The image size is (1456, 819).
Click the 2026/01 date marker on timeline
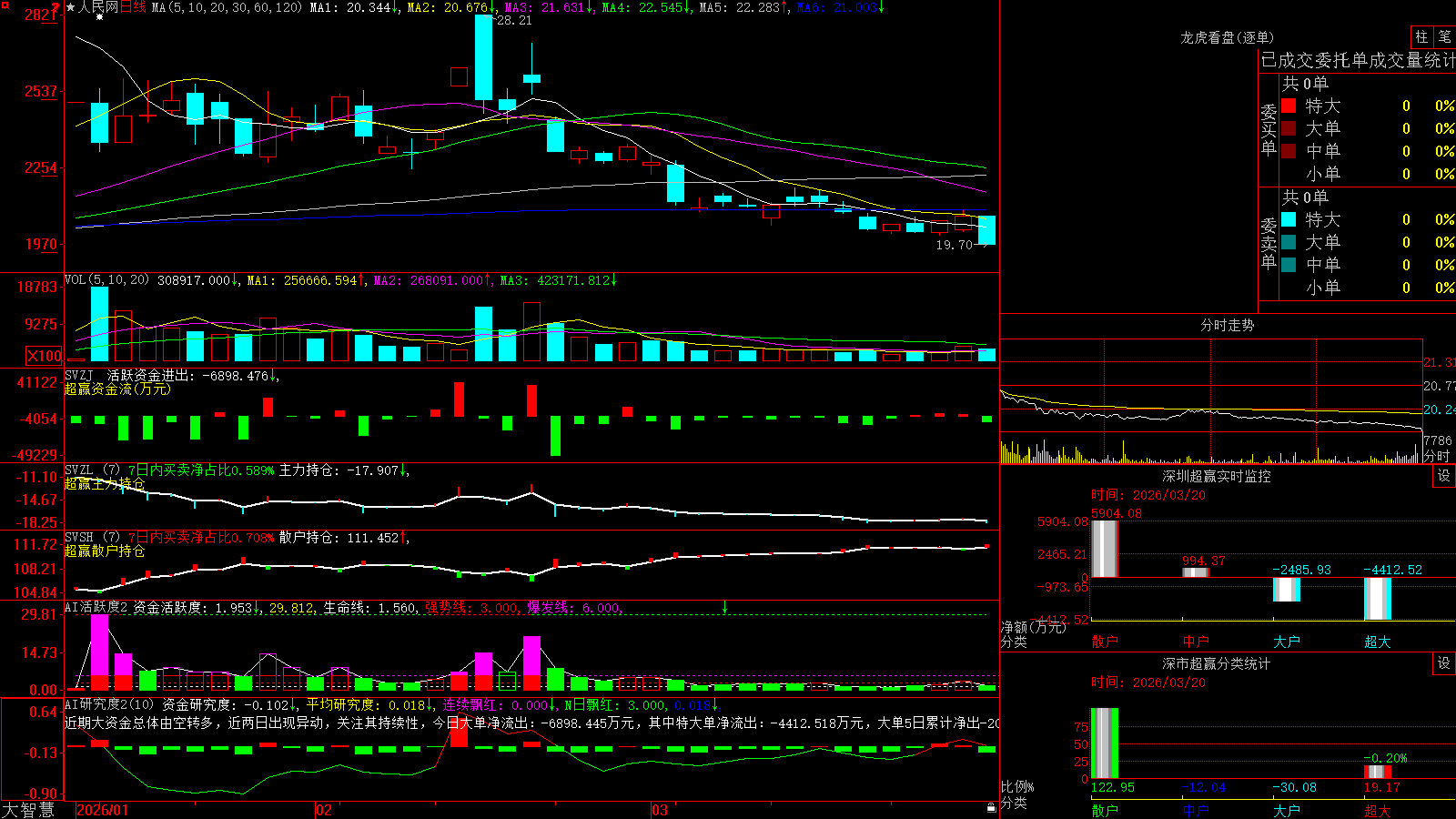(103, 810)
